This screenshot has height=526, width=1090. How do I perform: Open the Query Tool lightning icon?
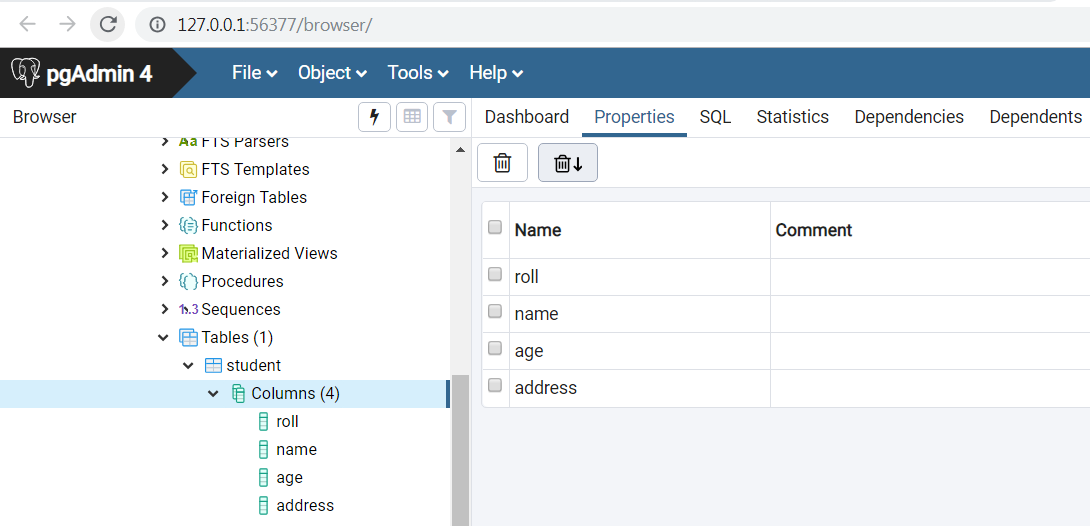tap(374, 117)
